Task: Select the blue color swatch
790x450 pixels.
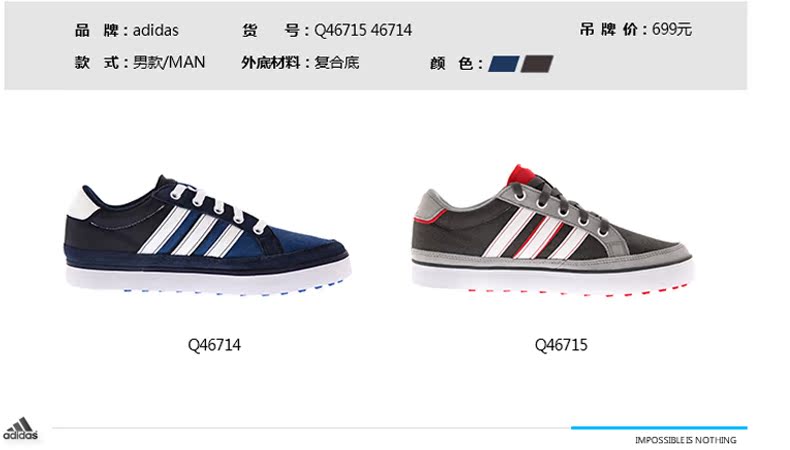Action: (x=503, y=64)
